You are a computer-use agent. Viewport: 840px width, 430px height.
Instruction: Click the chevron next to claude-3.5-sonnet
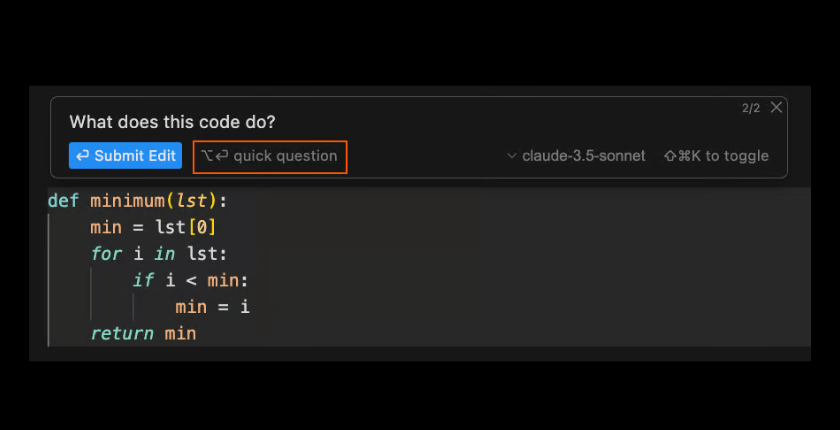[512, 156]
